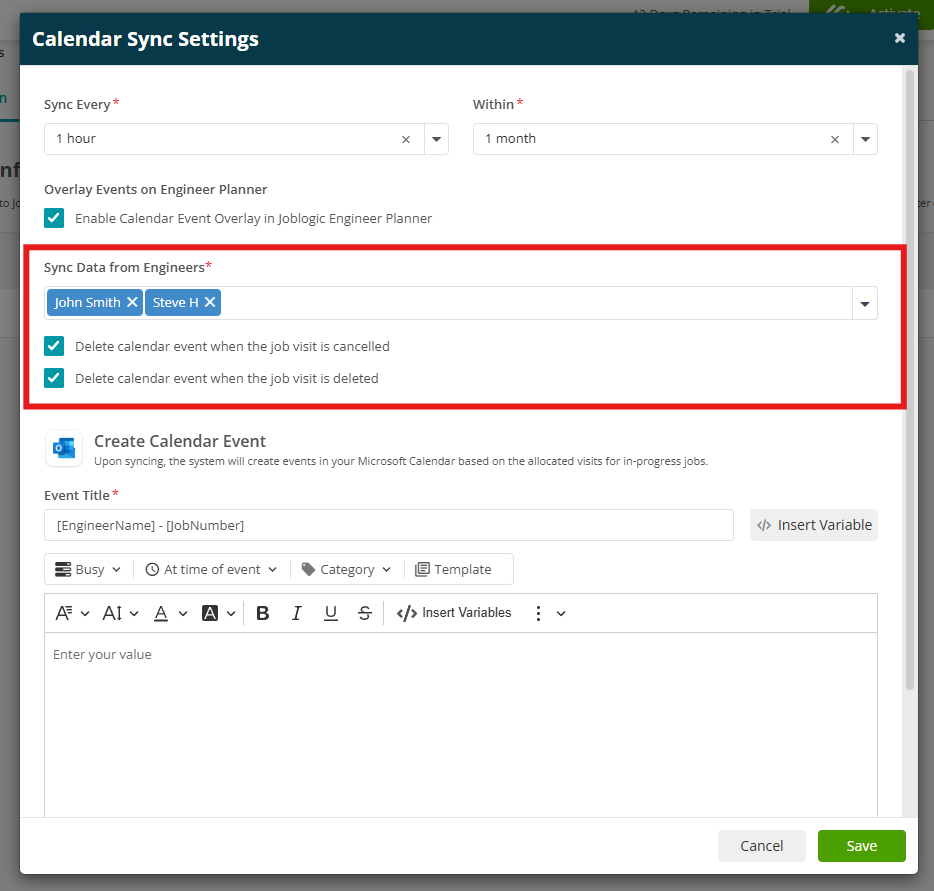Toggle Enable Calendar Event Overlay checkbox
Image resolution: width=934 pixels, height=891 pixels.
(54, 218)
